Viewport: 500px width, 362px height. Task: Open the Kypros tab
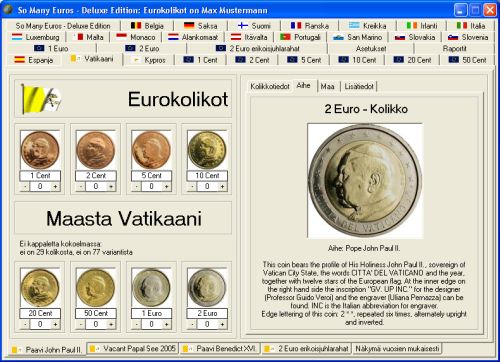pos(149,60)
